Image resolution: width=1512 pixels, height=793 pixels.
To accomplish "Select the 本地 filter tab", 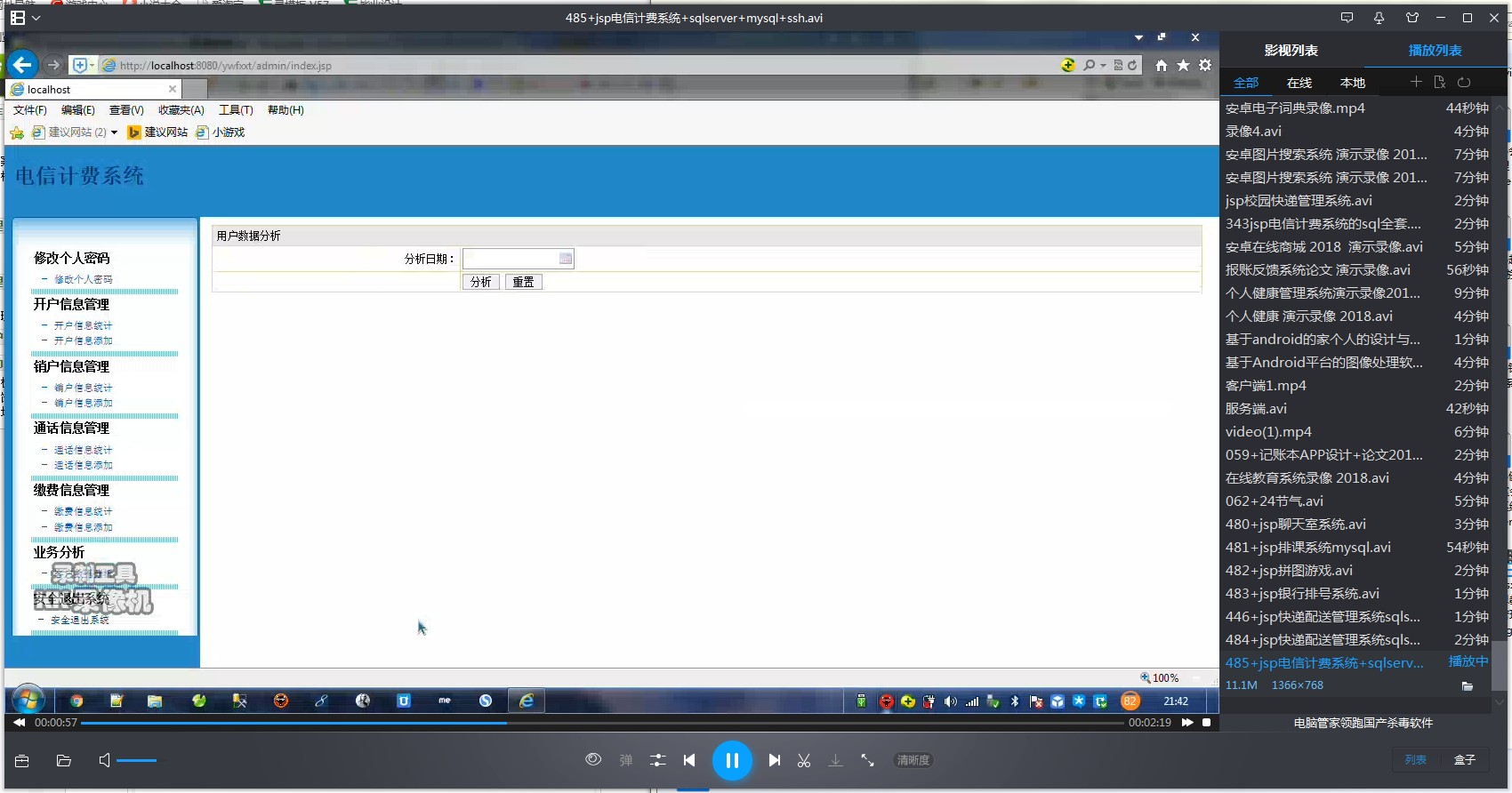I will click(x=1353, y=83).
